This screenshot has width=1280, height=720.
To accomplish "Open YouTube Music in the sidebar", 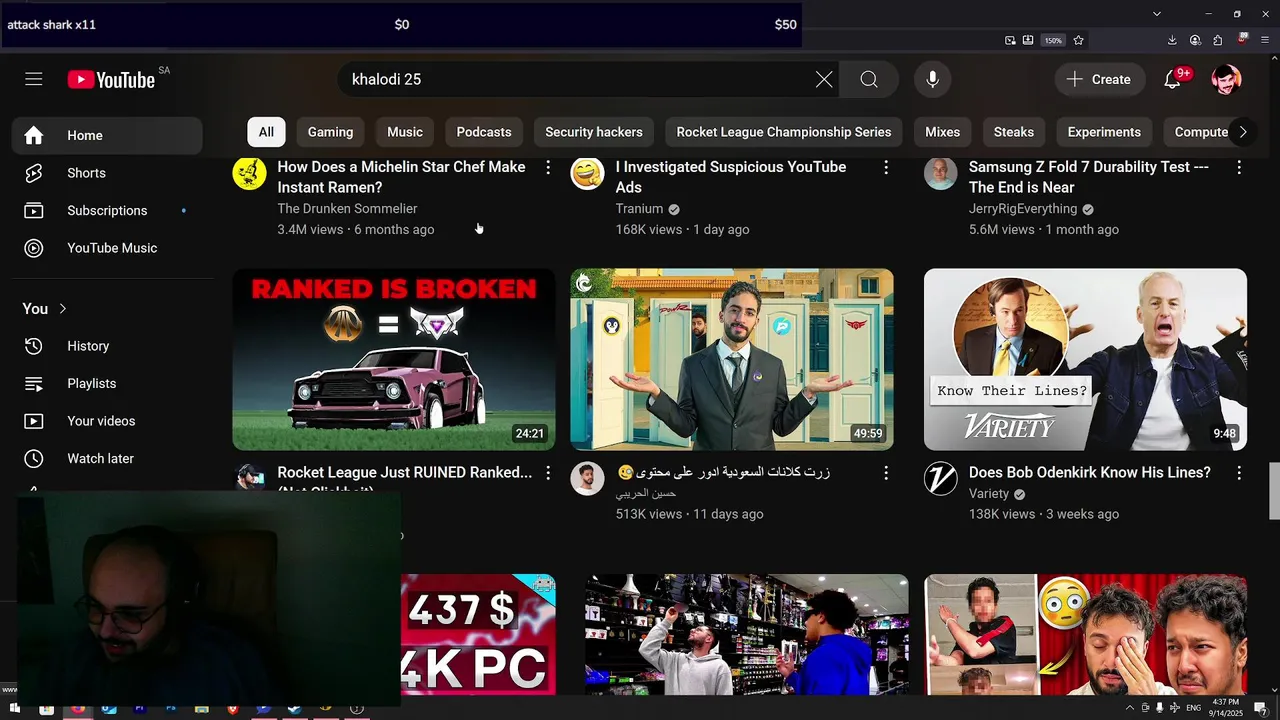I will pos(107,248).
